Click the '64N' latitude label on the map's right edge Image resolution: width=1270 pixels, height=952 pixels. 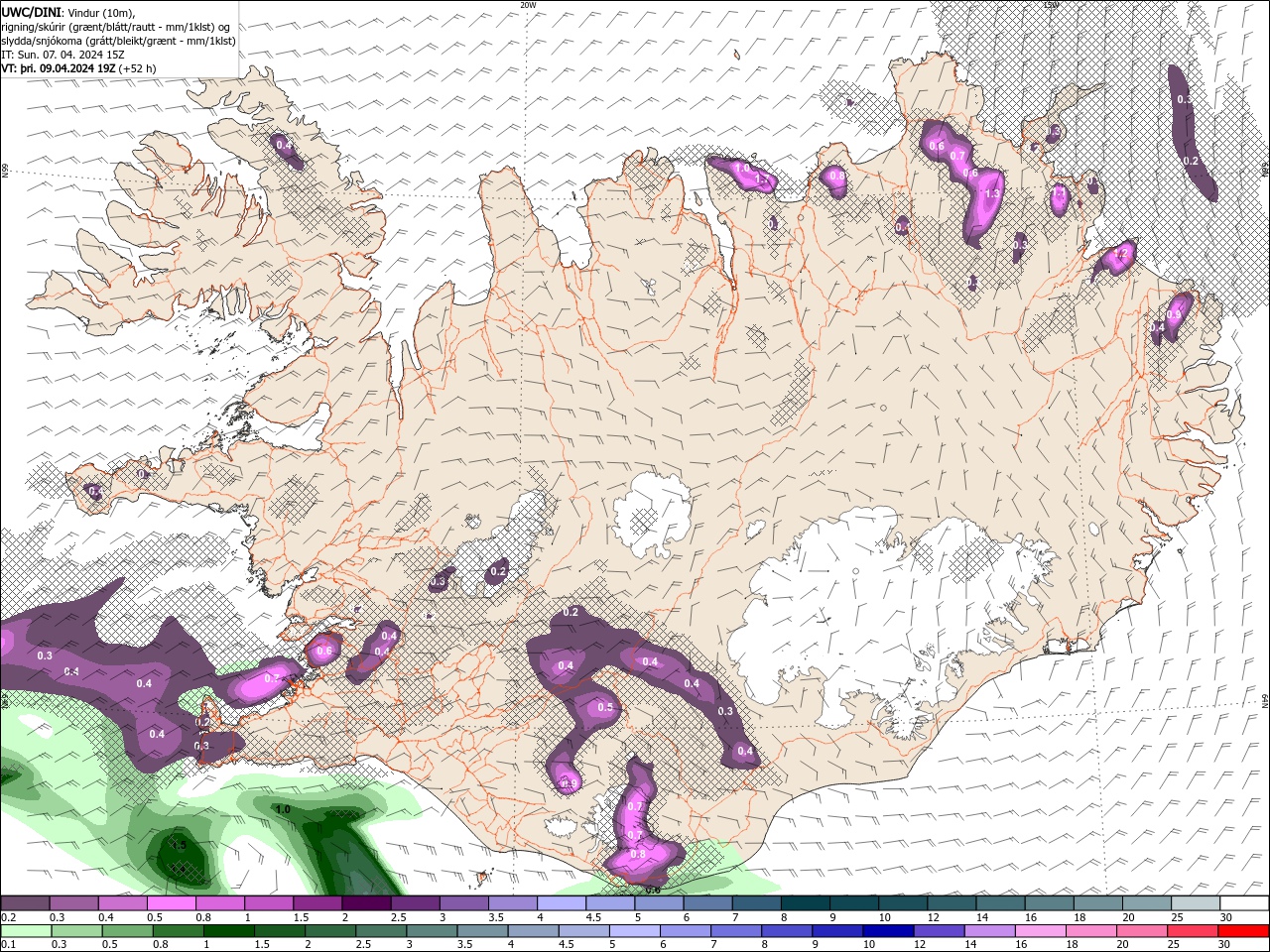point(1265,700)
